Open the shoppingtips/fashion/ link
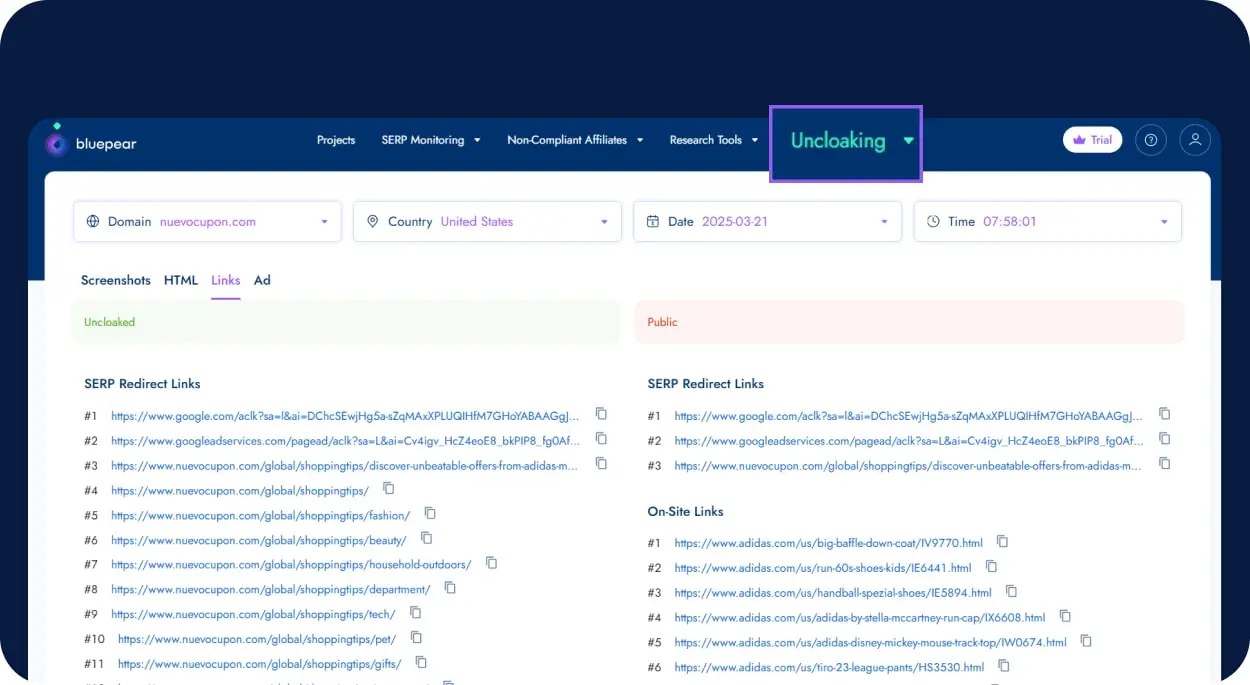The image size is (1250, 685). (261, 515)
